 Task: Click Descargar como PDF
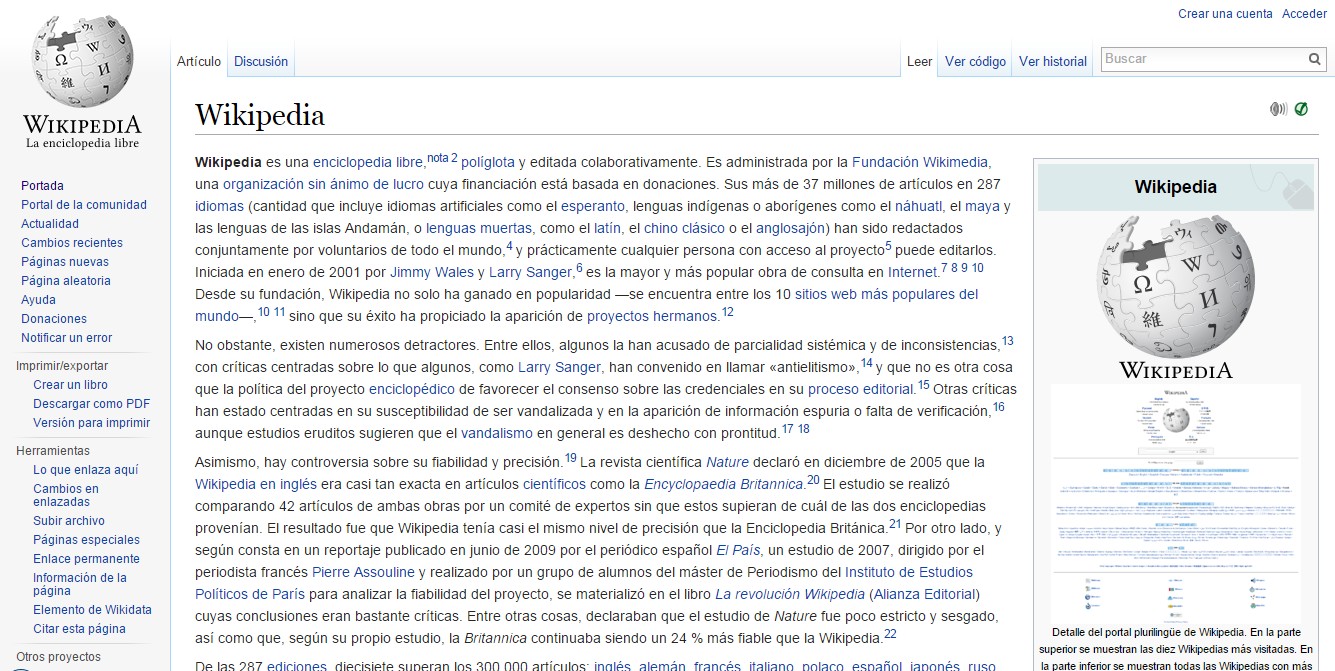click(92, 404)
